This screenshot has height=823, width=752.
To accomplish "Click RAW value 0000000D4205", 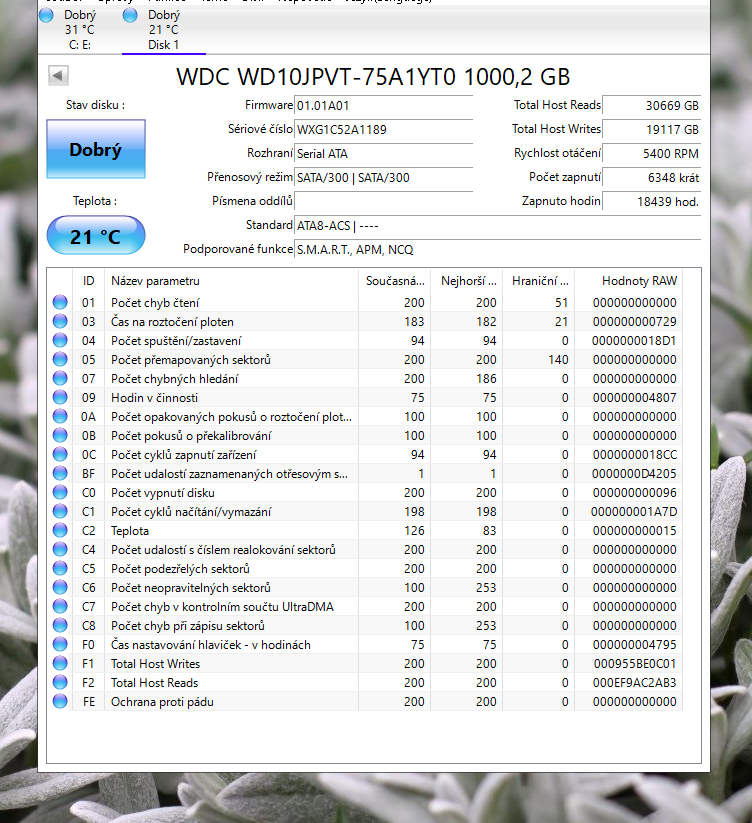I will [634, 474].
